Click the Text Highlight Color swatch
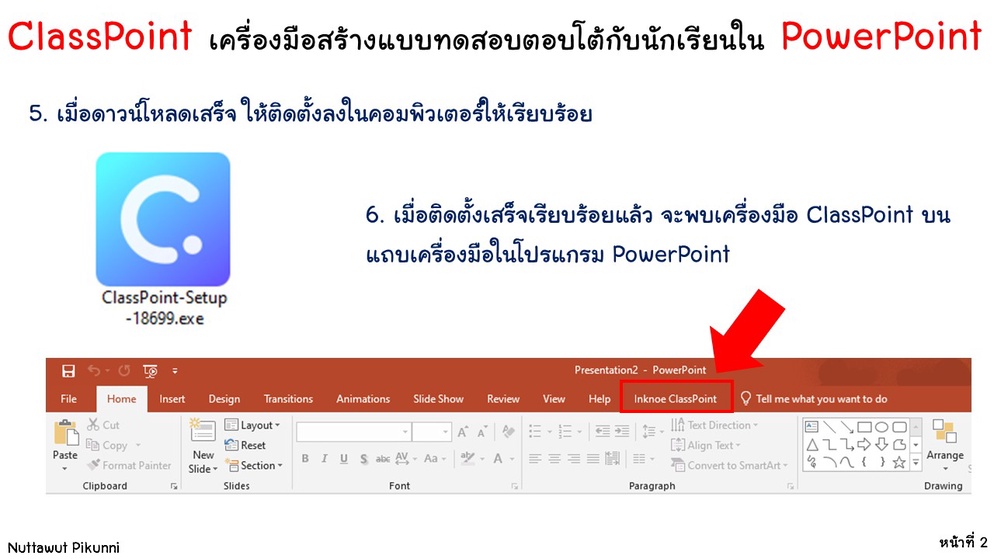 point(467,458)
